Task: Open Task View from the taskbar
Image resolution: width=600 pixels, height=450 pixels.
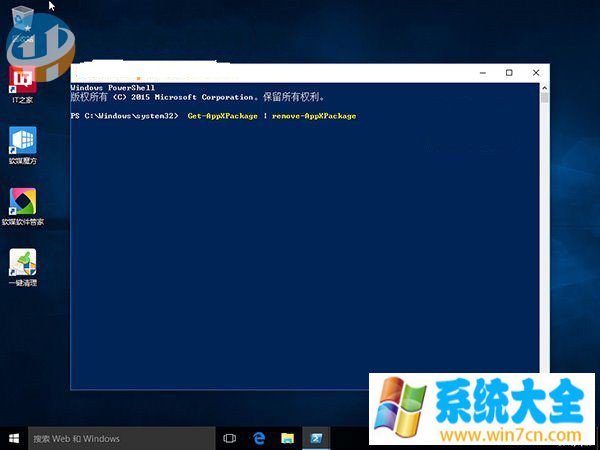Action: (x=229, y=438)
